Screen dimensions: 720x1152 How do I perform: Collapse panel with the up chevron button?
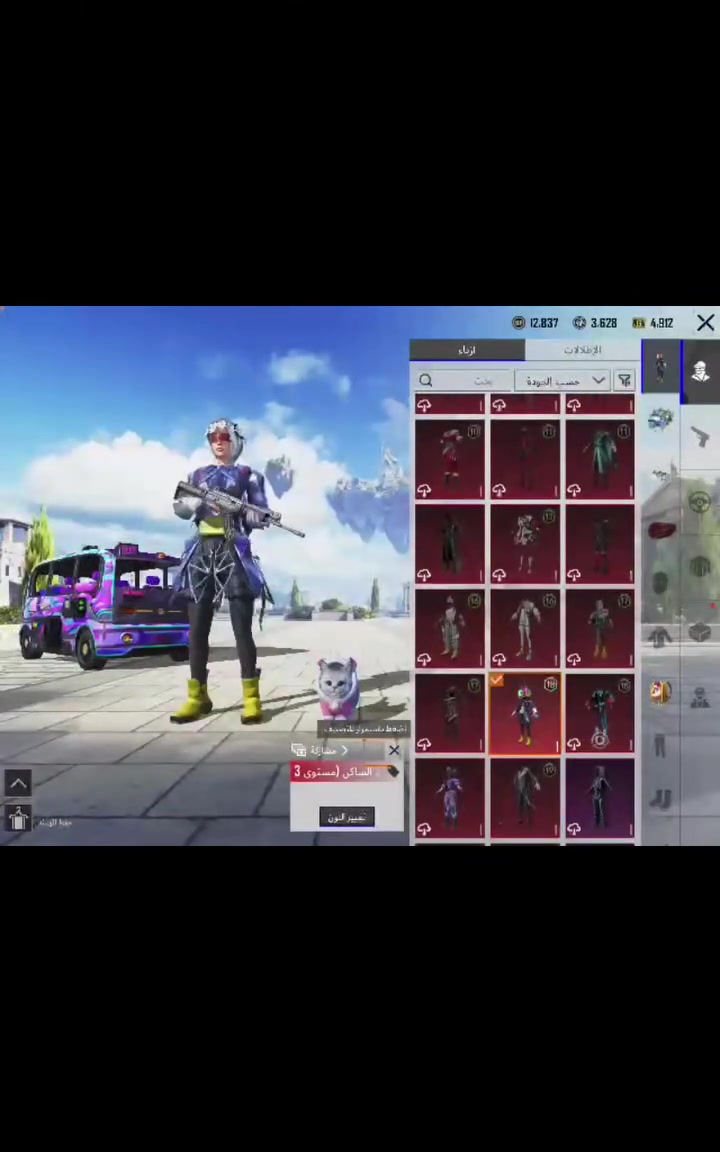[18, 783]
